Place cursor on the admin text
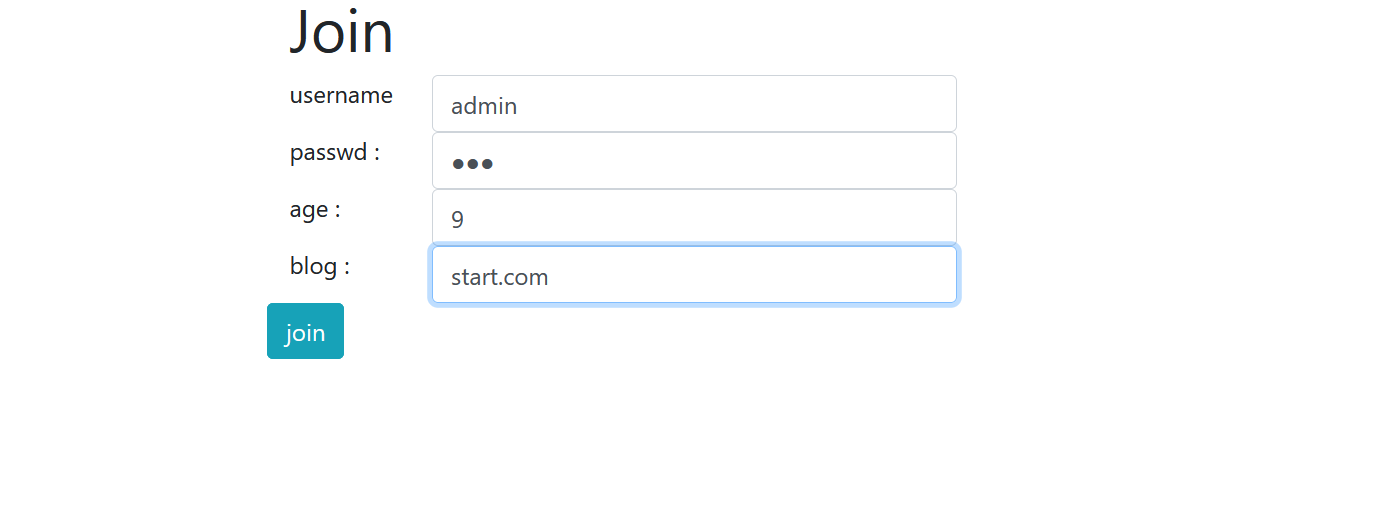 point(484,106)
